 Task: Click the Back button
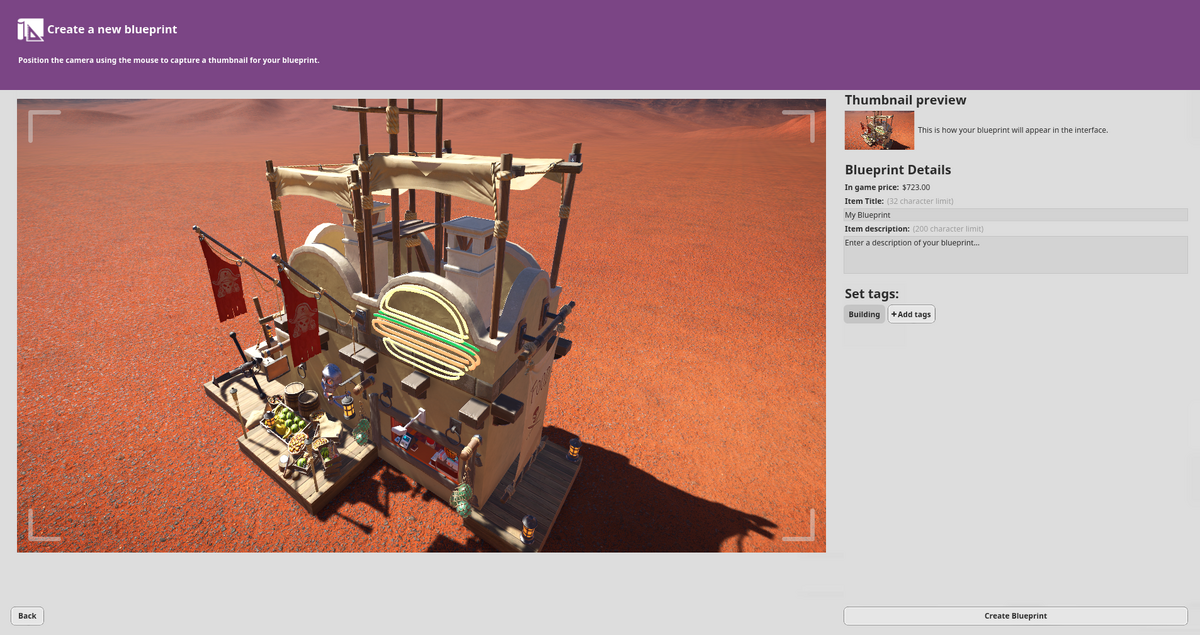tap(27, 616)
